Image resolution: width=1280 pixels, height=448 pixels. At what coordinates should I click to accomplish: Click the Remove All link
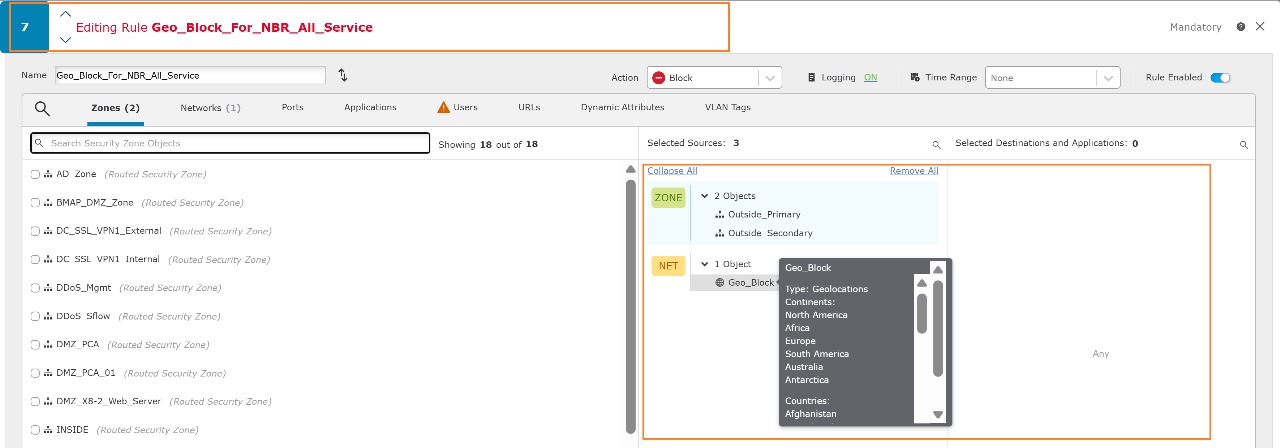pyautogui.click(x=913, y=171)
